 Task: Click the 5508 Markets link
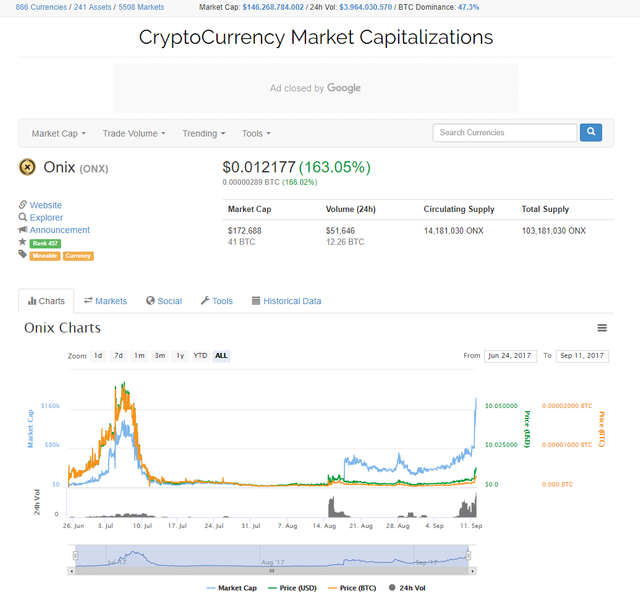click(141, 7)
